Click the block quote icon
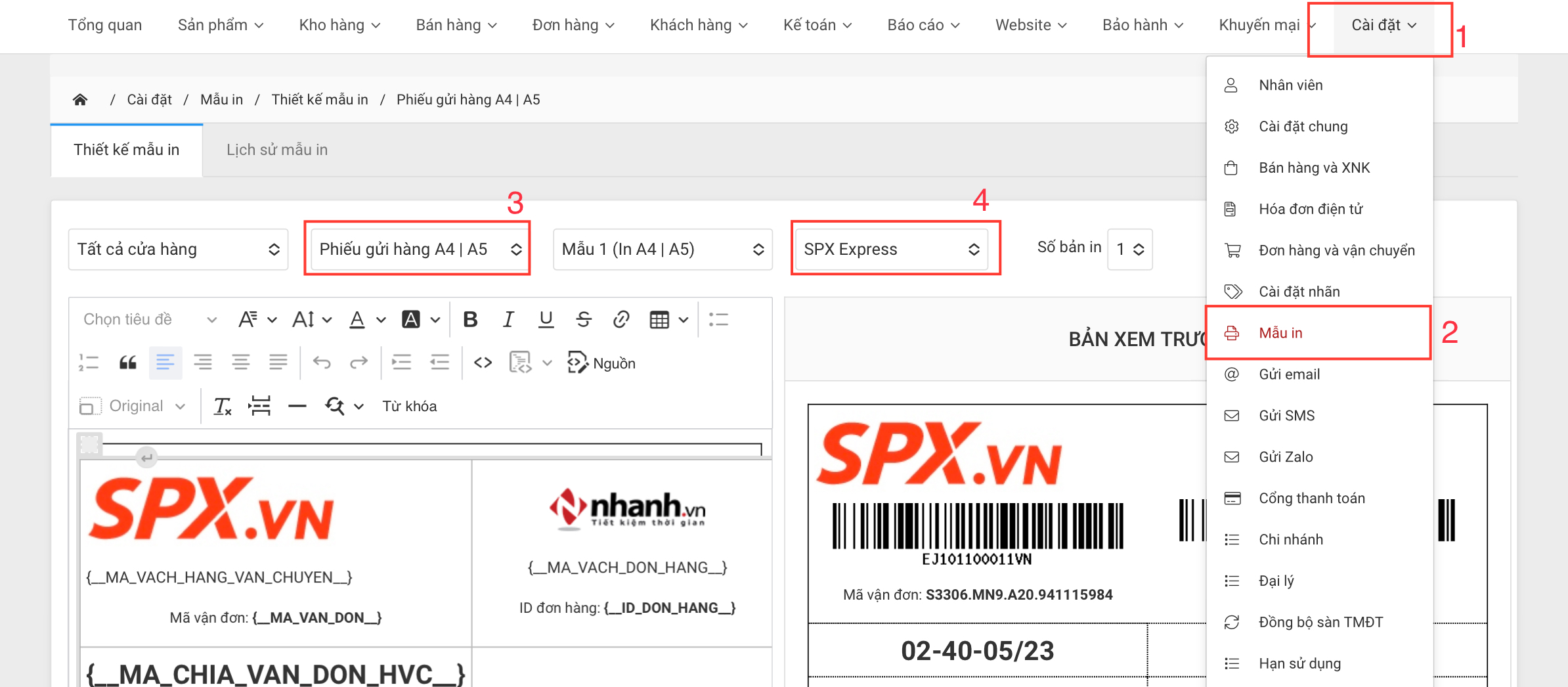1568x687 pixels. tap(127, 363)
